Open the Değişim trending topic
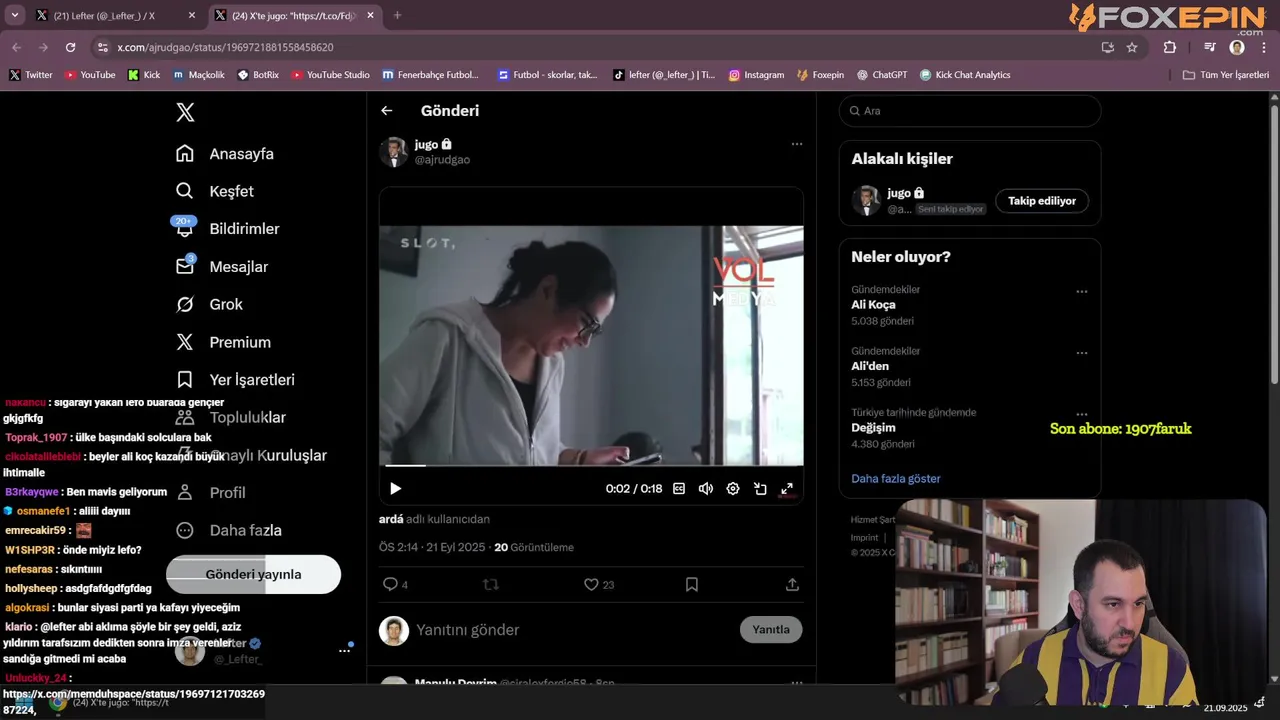Viewport: 1280px width, 720px height. click(873, 428)
